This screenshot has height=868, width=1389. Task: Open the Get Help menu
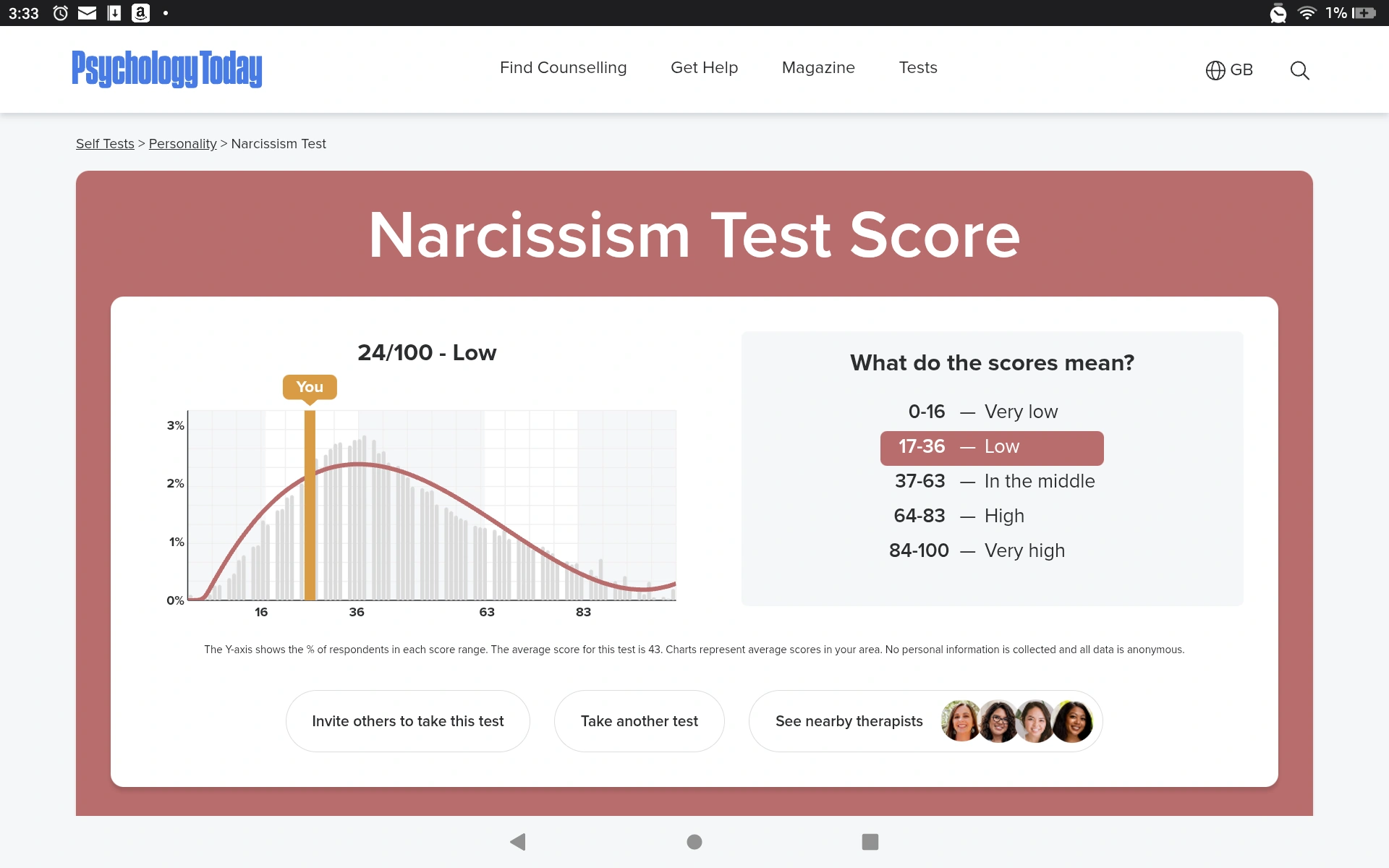(704, 67)
